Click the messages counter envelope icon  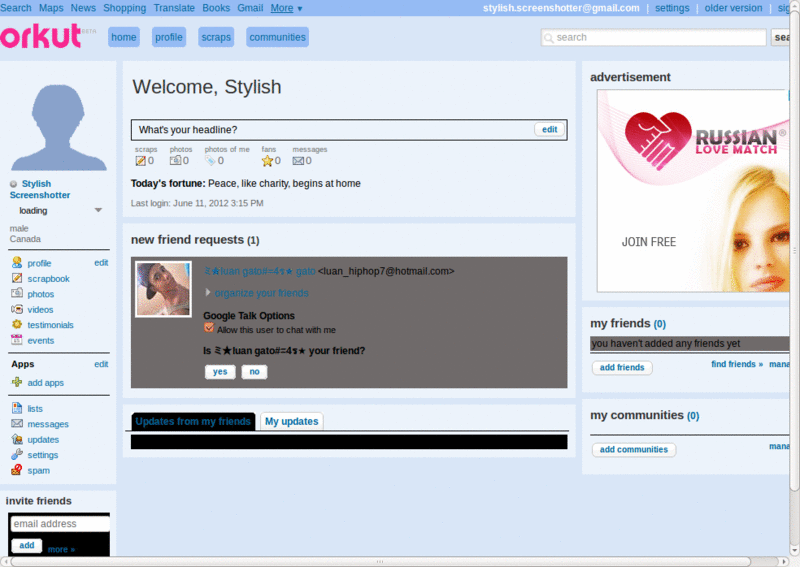coord(298,161)
